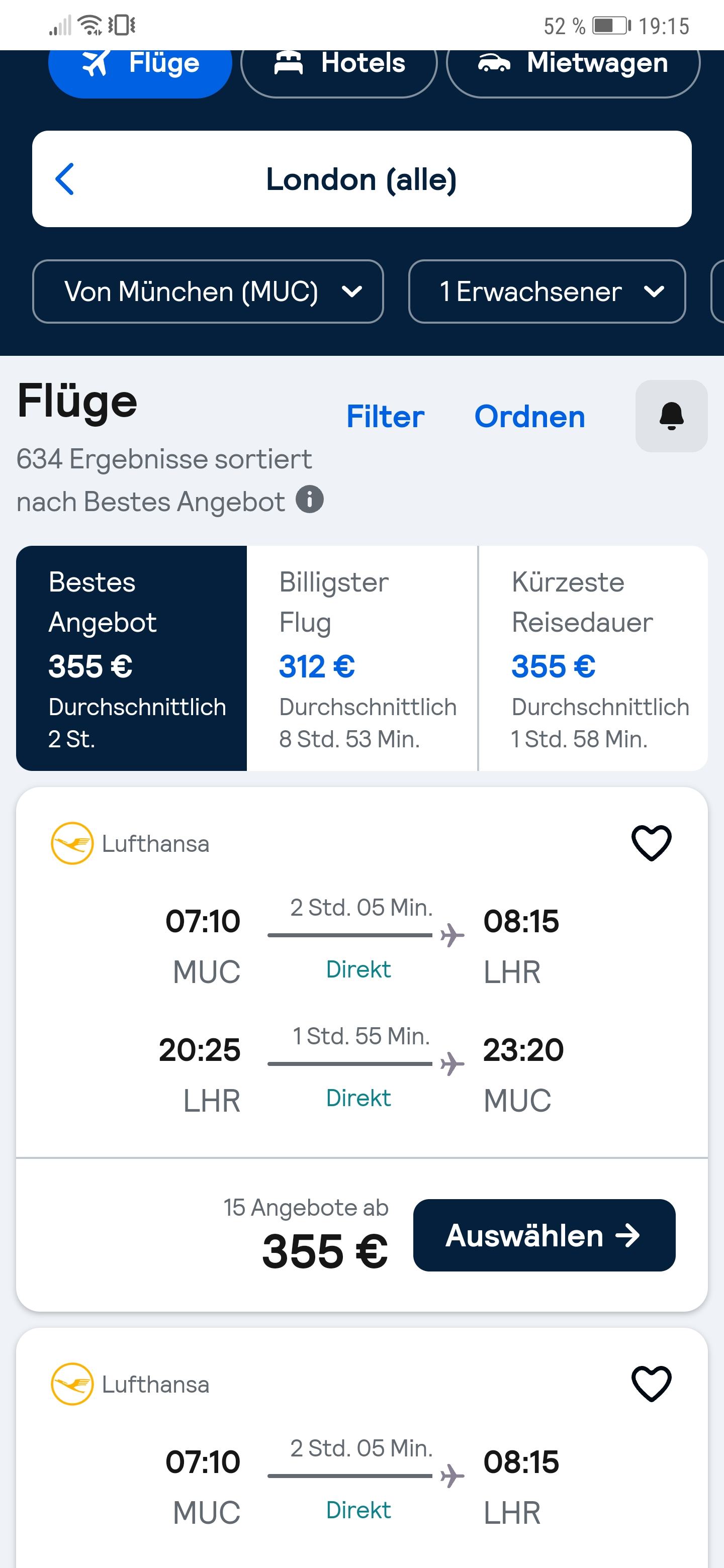
Task: Save second Lufthansa flight using heart icon
Action: pyautogui.click(x=651, y=1384)
